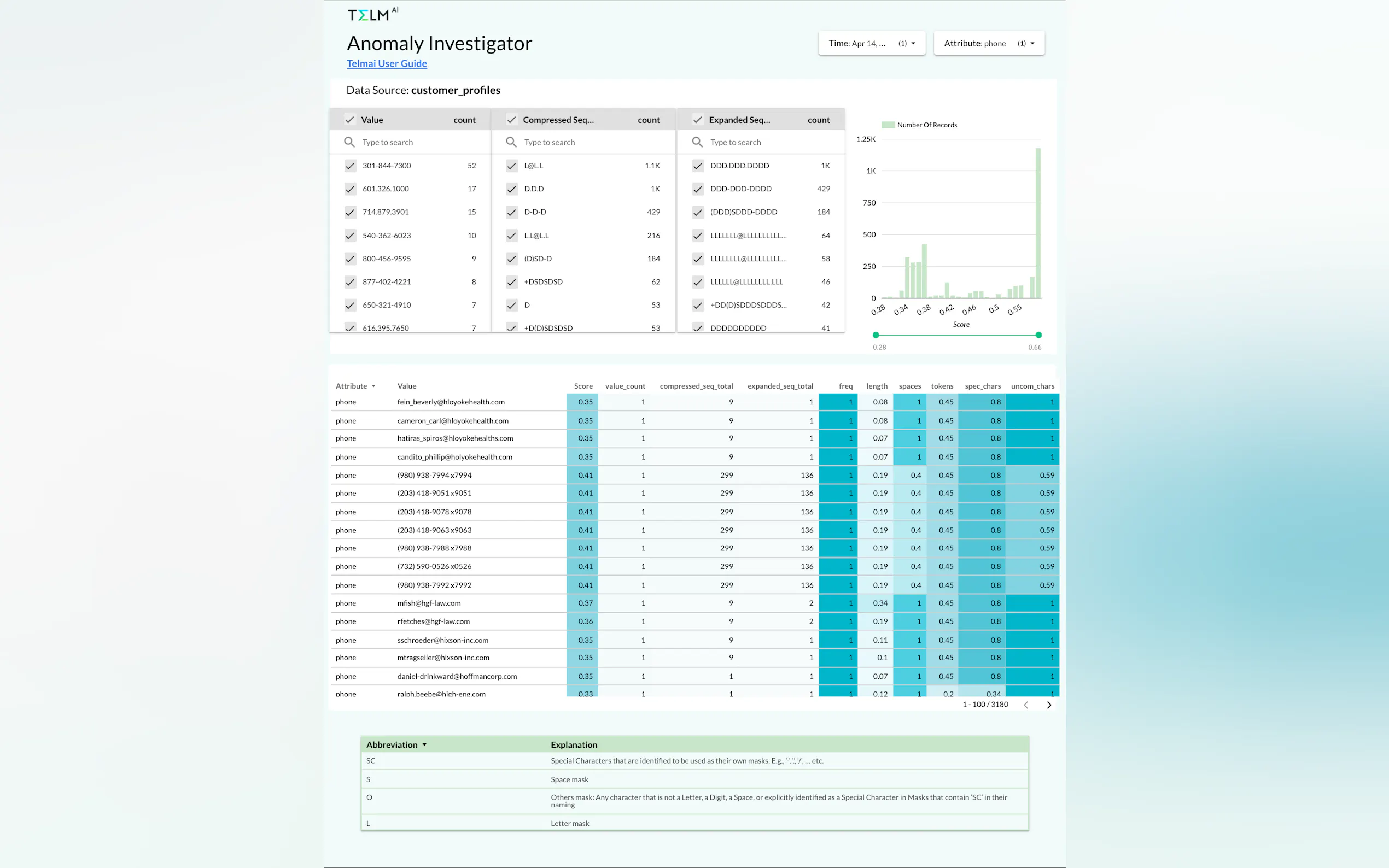Go to previous page of results table
1389x868 pixels.
(1025, 705)
